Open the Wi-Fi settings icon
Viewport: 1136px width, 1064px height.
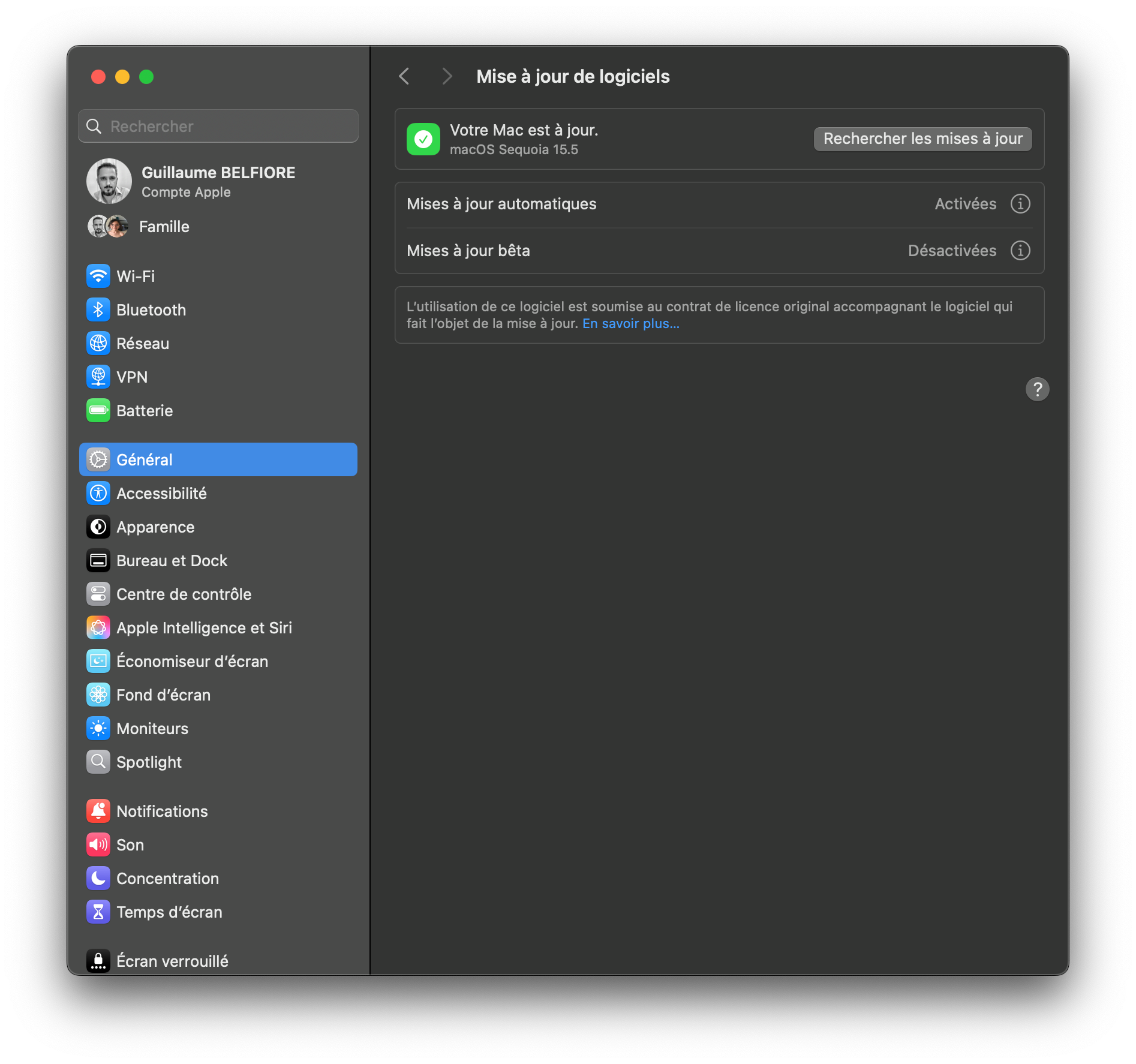[x=98, y=276]
